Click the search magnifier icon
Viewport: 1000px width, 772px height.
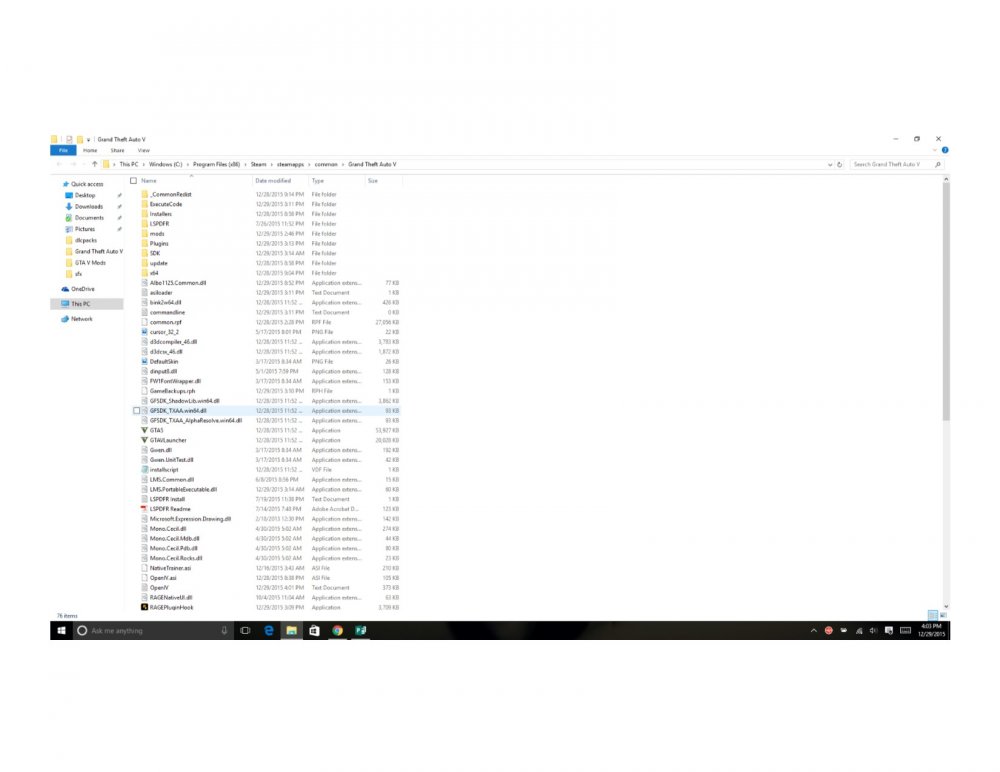[938, 165]
